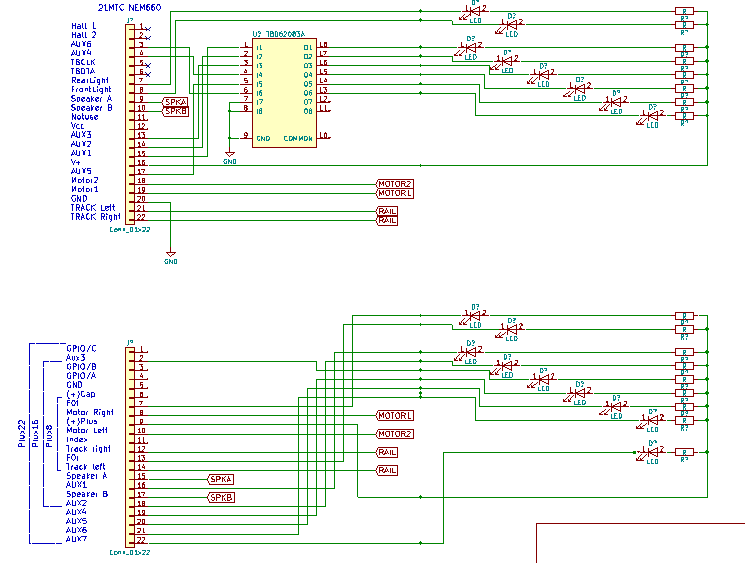
Task: Select the Conn_01x22 label under the upper connector
Action: (130, 229)
